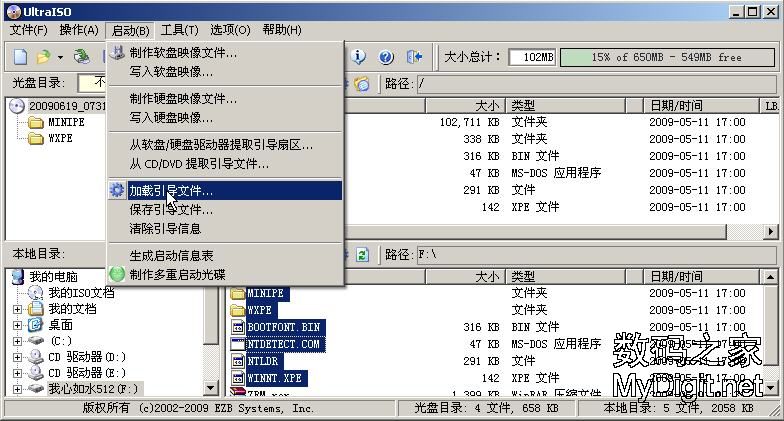Click the local path field showing F:\

click(x=597, y=254)
